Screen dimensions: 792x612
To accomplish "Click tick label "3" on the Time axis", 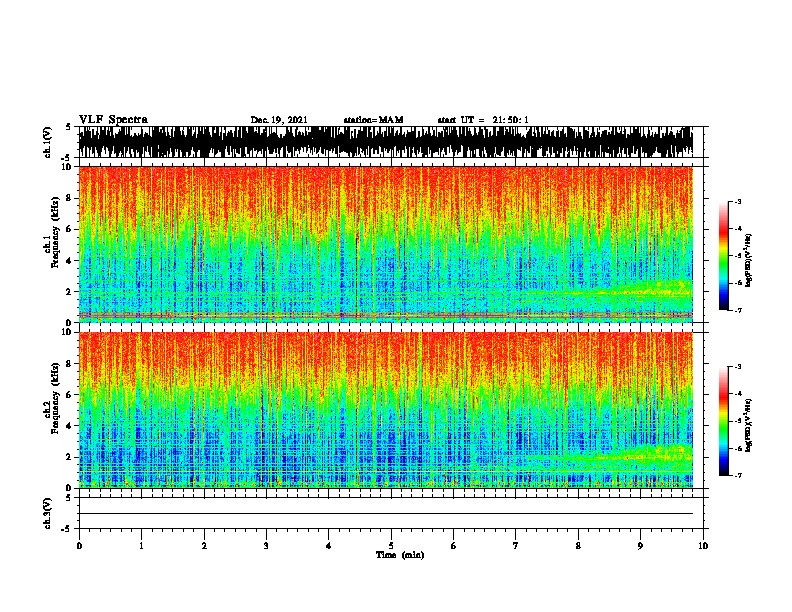I will (x=266, y=546).
